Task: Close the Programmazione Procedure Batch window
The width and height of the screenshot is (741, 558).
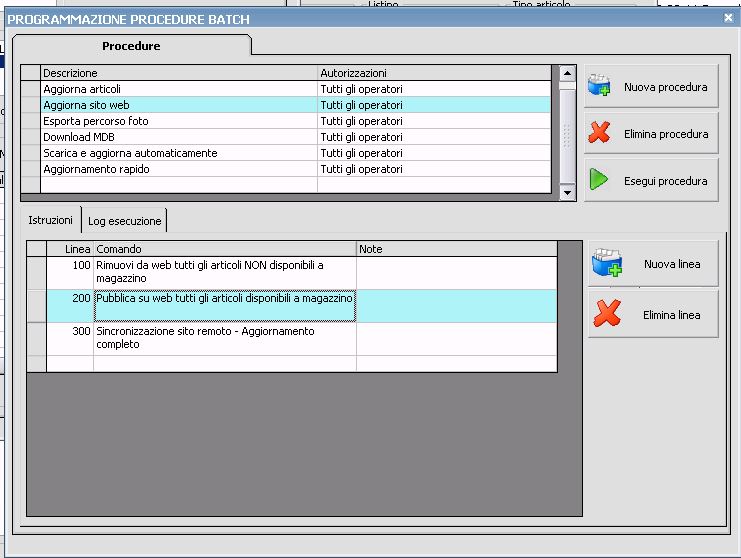Action: [728, 18]
